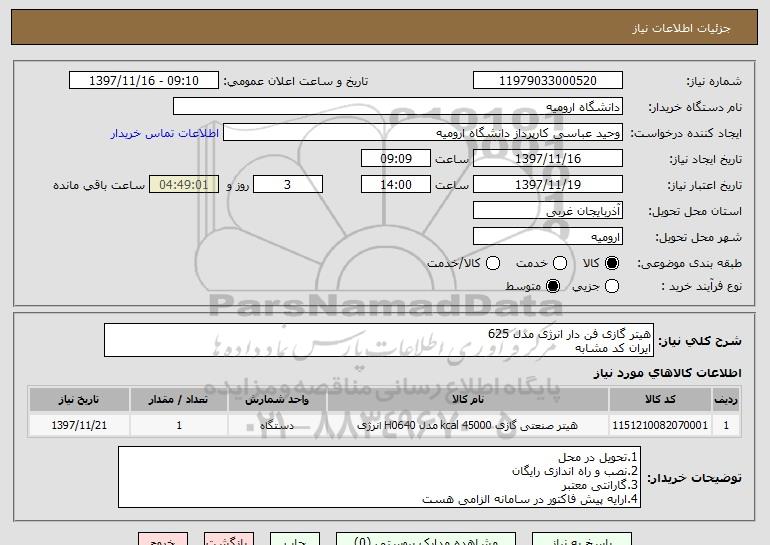Click the جزئیات اطلاعات نیاز header title

681,28
